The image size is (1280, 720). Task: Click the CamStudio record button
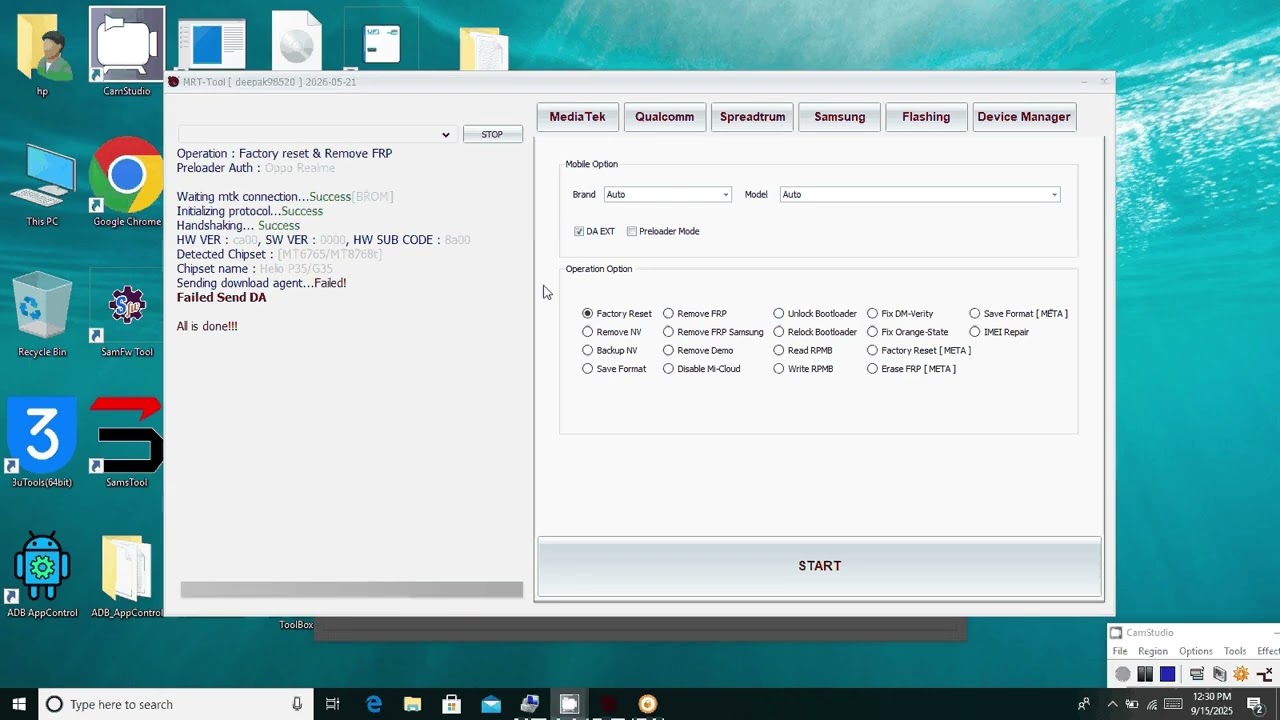(x=1123, y=674)
